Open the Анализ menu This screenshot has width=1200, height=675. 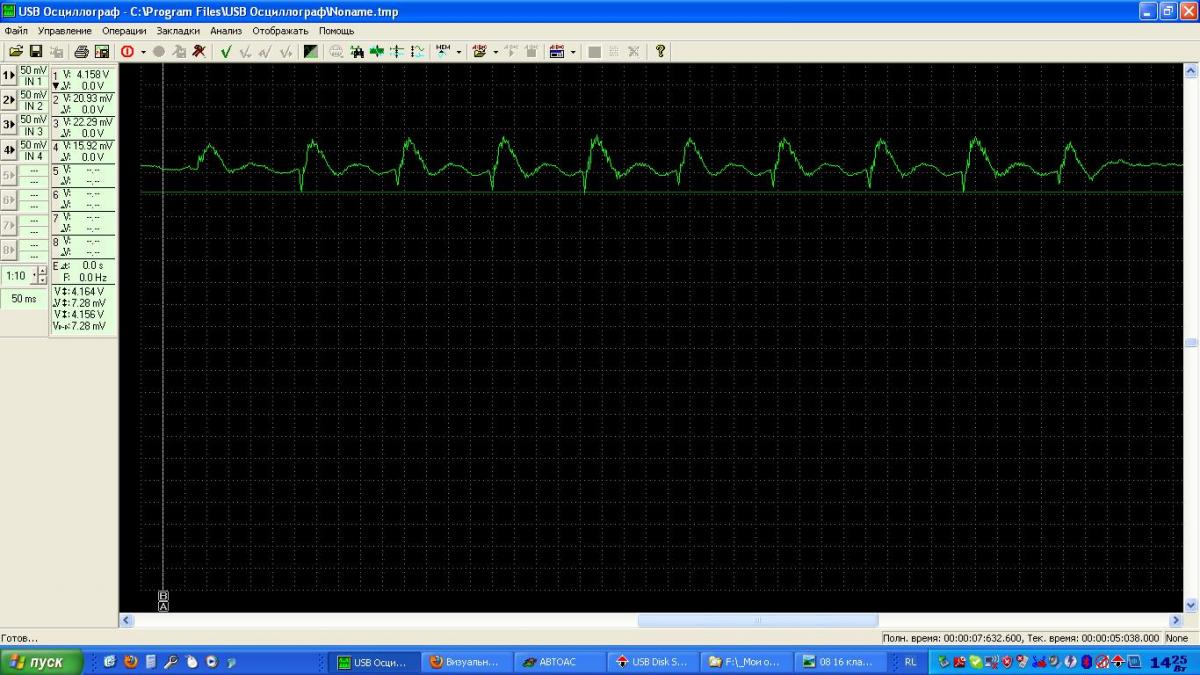(226, 31)
